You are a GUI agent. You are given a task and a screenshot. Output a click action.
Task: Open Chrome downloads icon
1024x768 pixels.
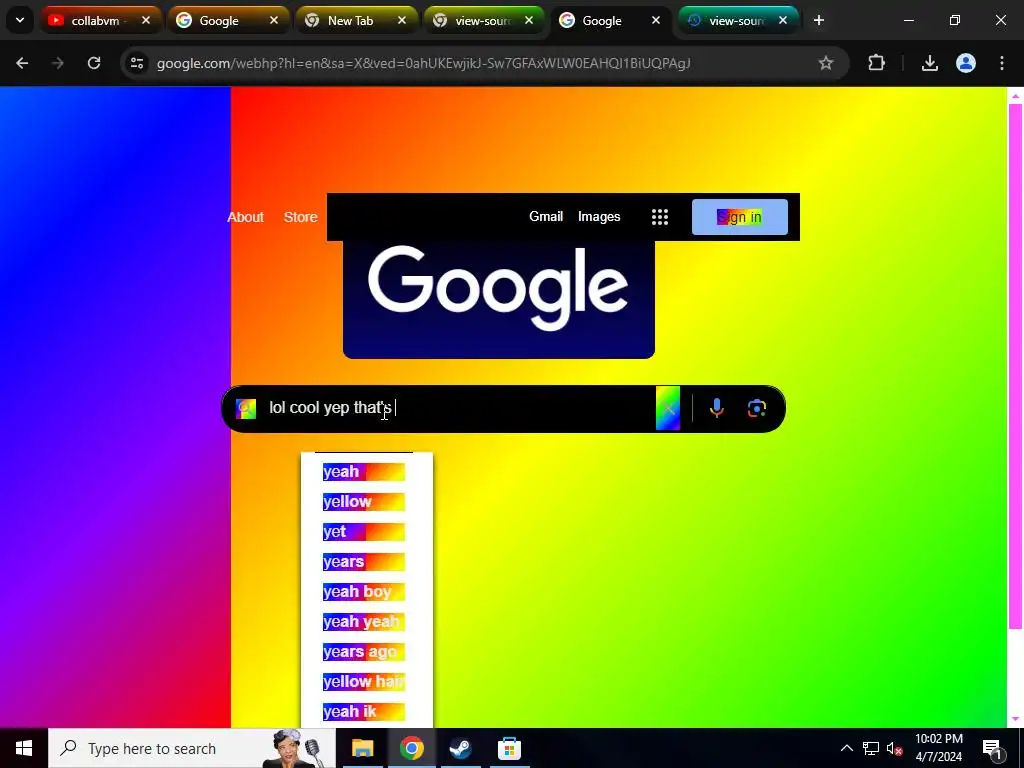pos(929,63)
